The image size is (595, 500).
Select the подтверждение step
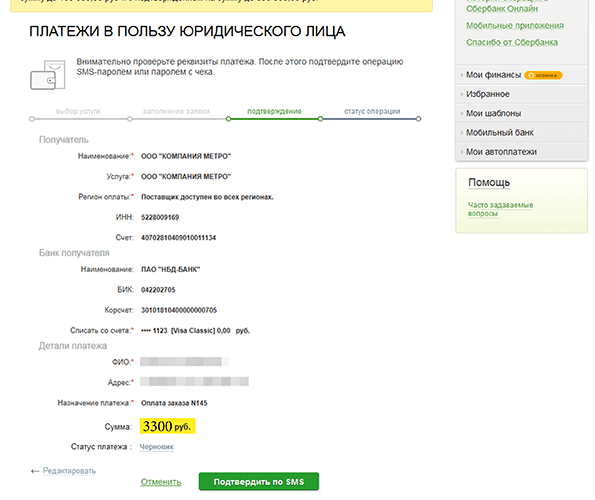(x=274, y=111)
